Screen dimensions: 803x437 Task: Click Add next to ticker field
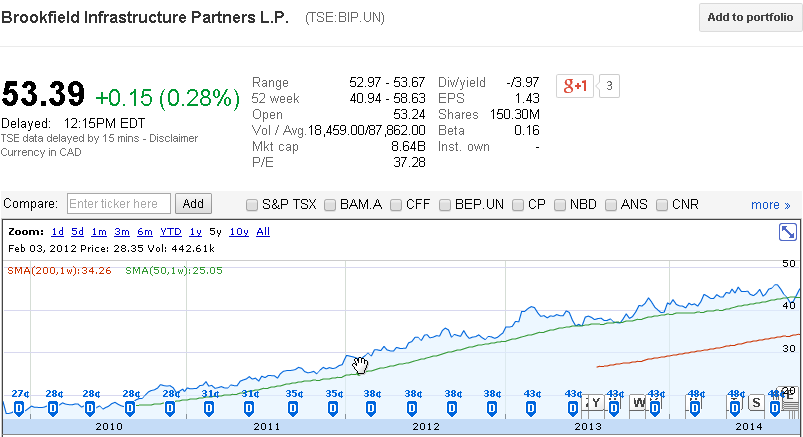[x=193, y=204]
